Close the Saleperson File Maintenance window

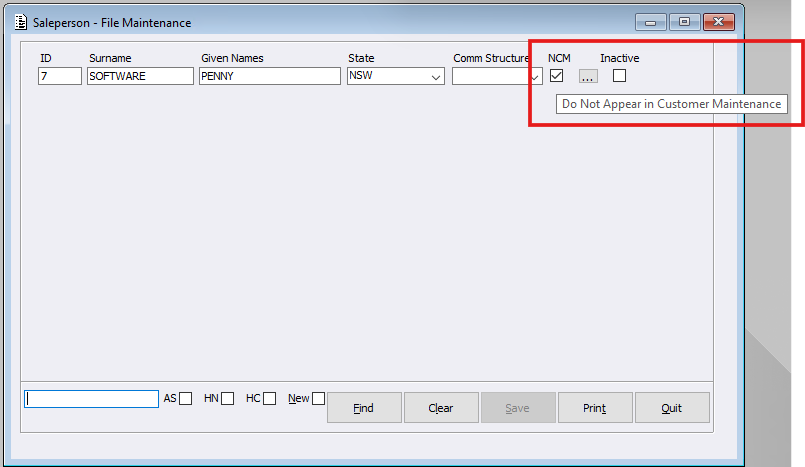pyautogui.click(x=717, y=22)
